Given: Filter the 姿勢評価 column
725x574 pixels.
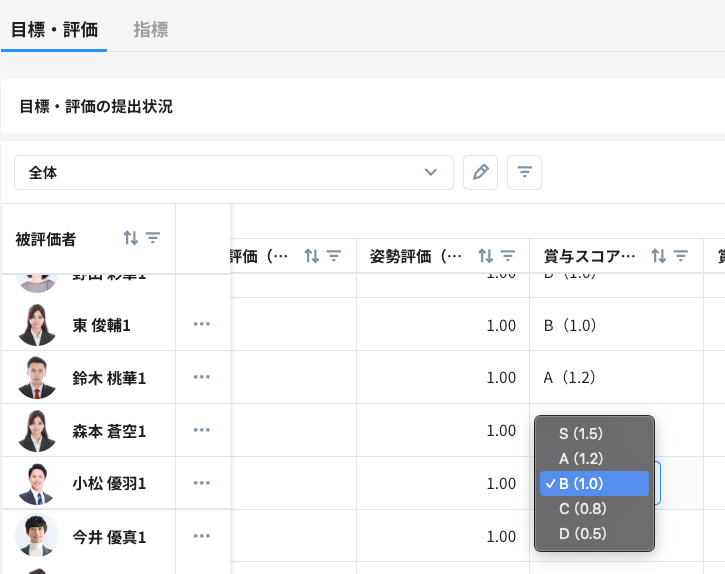Looking at the screenshot, I should click(508, 256).
